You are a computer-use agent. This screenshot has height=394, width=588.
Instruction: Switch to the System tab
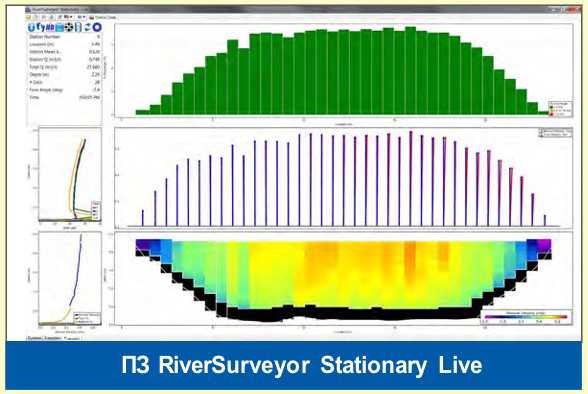(34, 338)
